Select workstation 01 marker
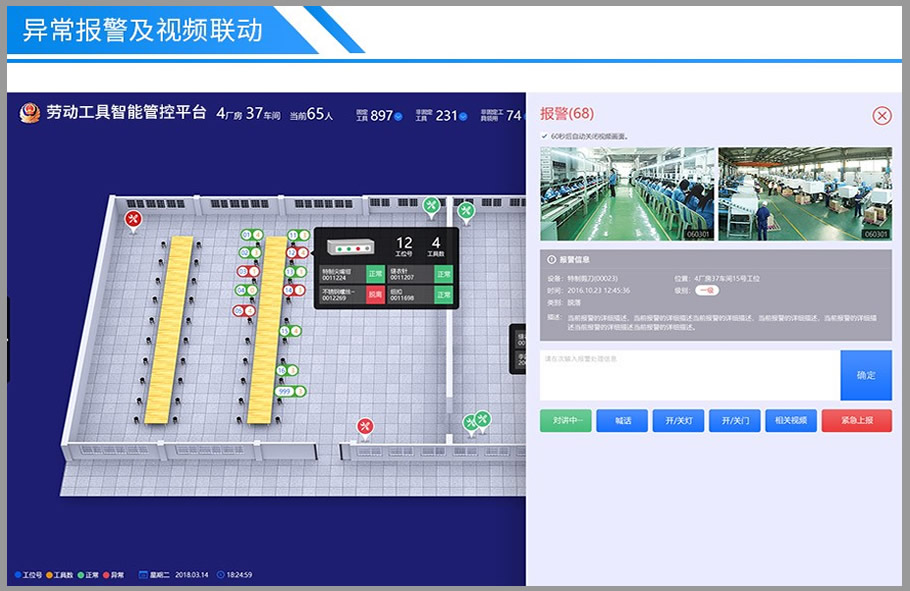 click(x=245, y=235)
